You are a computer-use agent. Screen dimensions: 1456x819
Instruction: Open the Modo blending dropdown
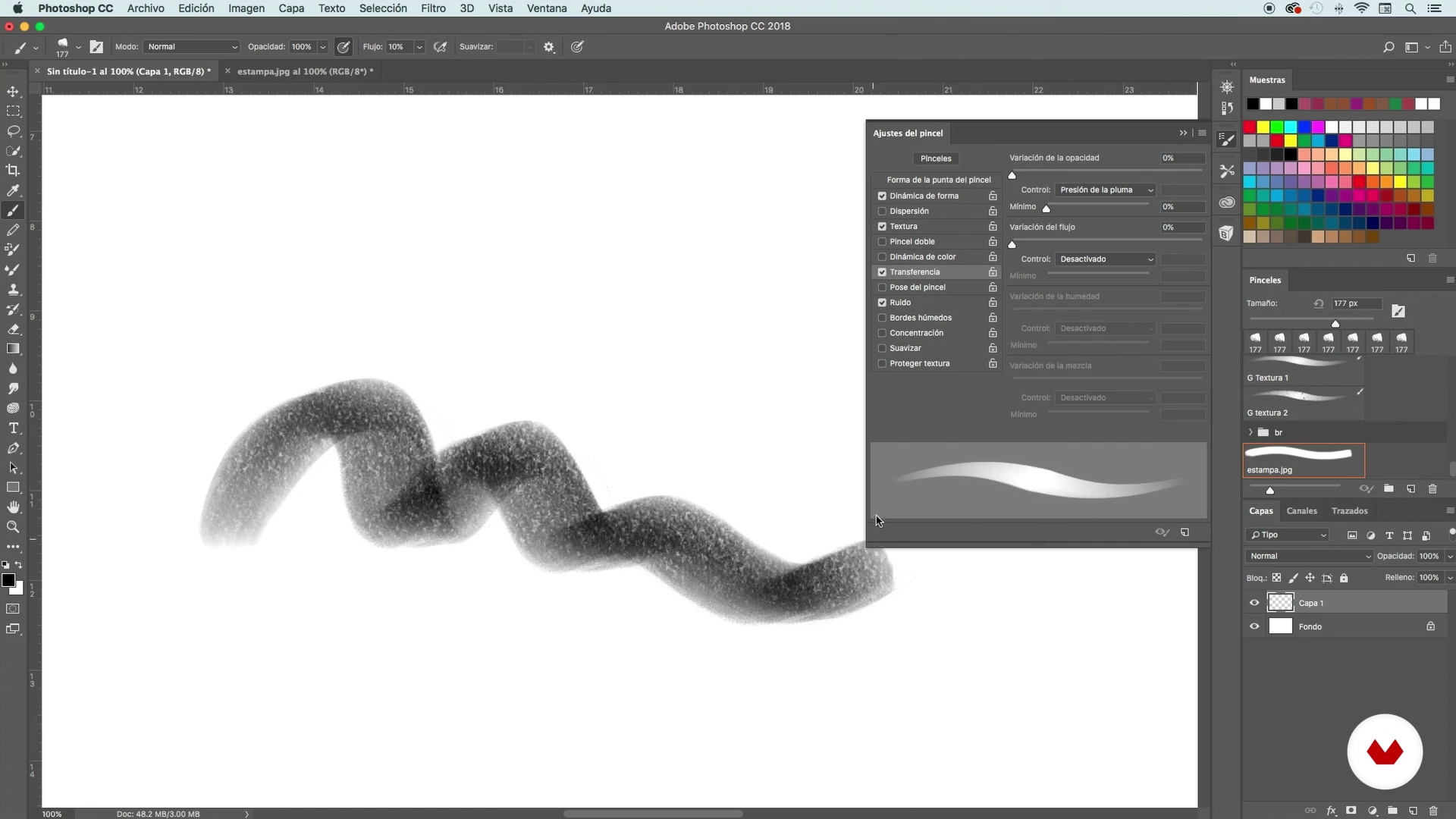click(x=192, y=47)
